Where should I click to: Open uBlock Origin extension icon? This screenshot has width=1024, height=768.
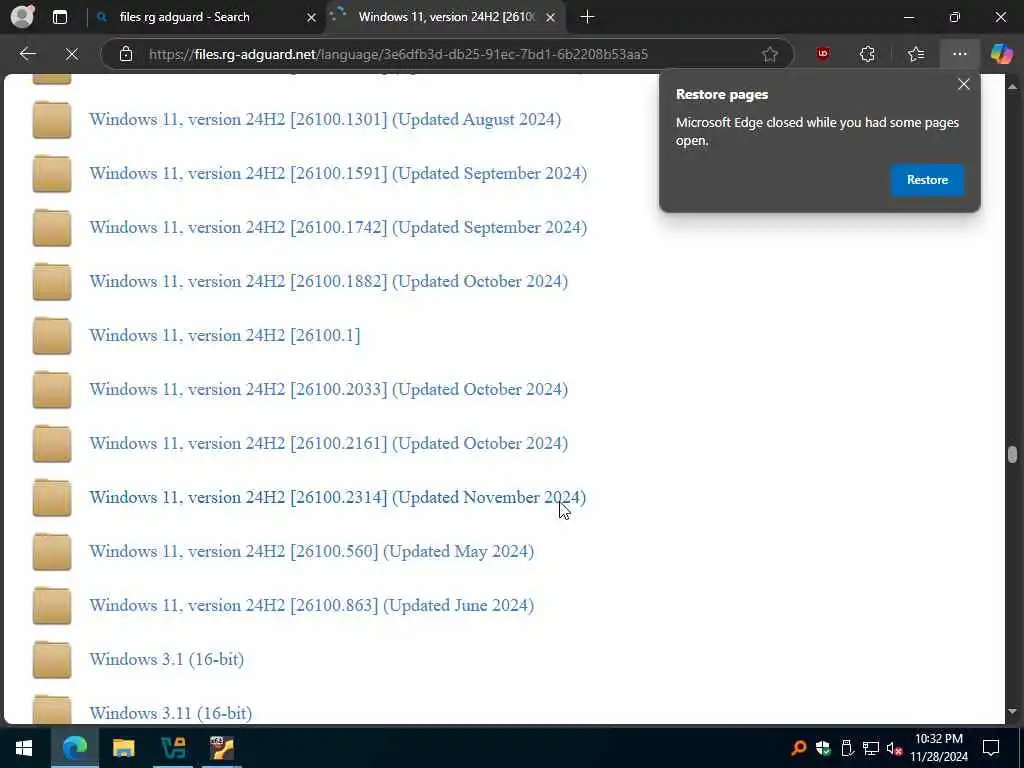(x=823, y=54)
